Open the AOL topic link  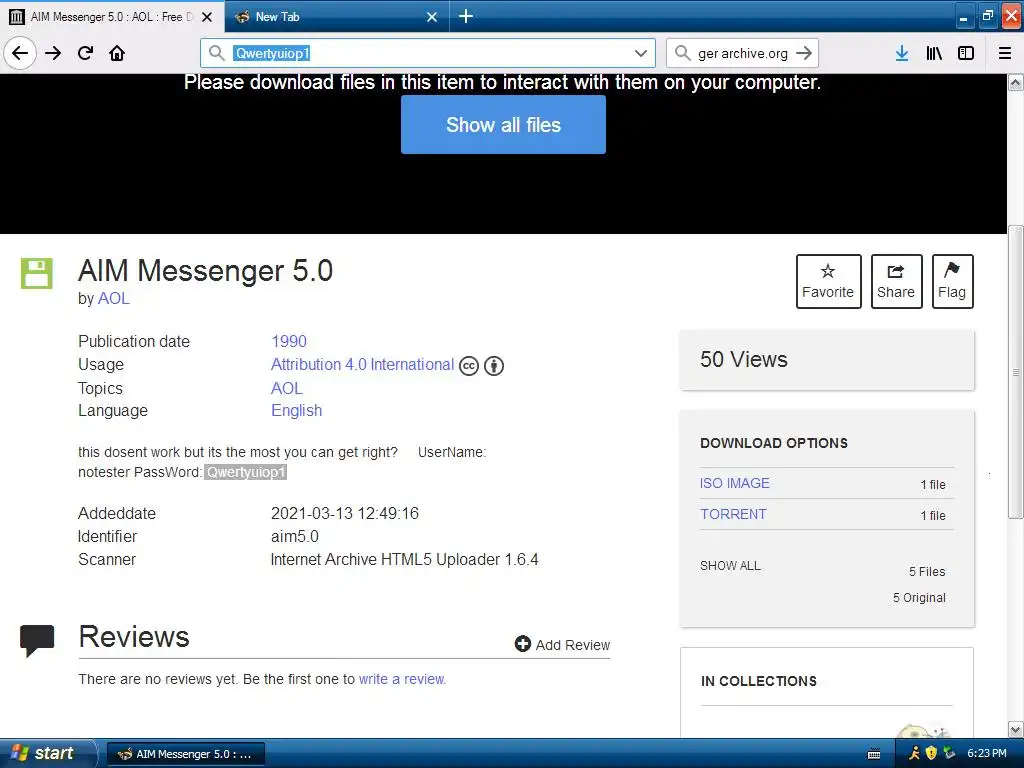tap(287, 389)
